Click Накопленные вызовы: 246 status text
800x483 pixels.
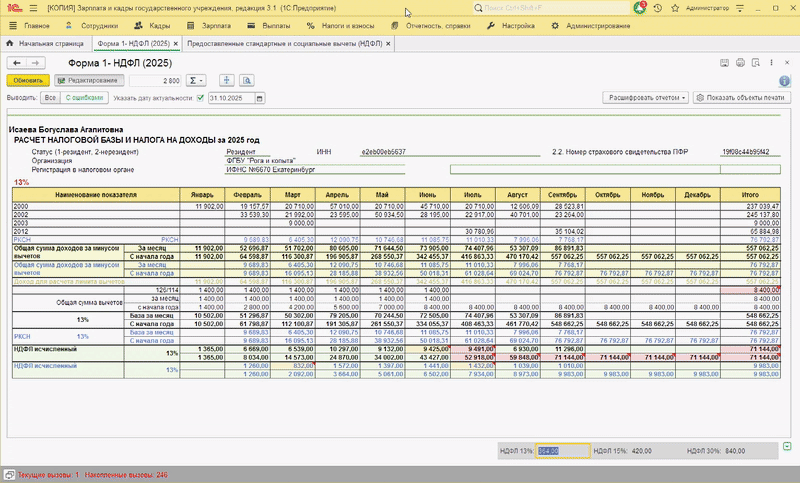coord(126,475)
